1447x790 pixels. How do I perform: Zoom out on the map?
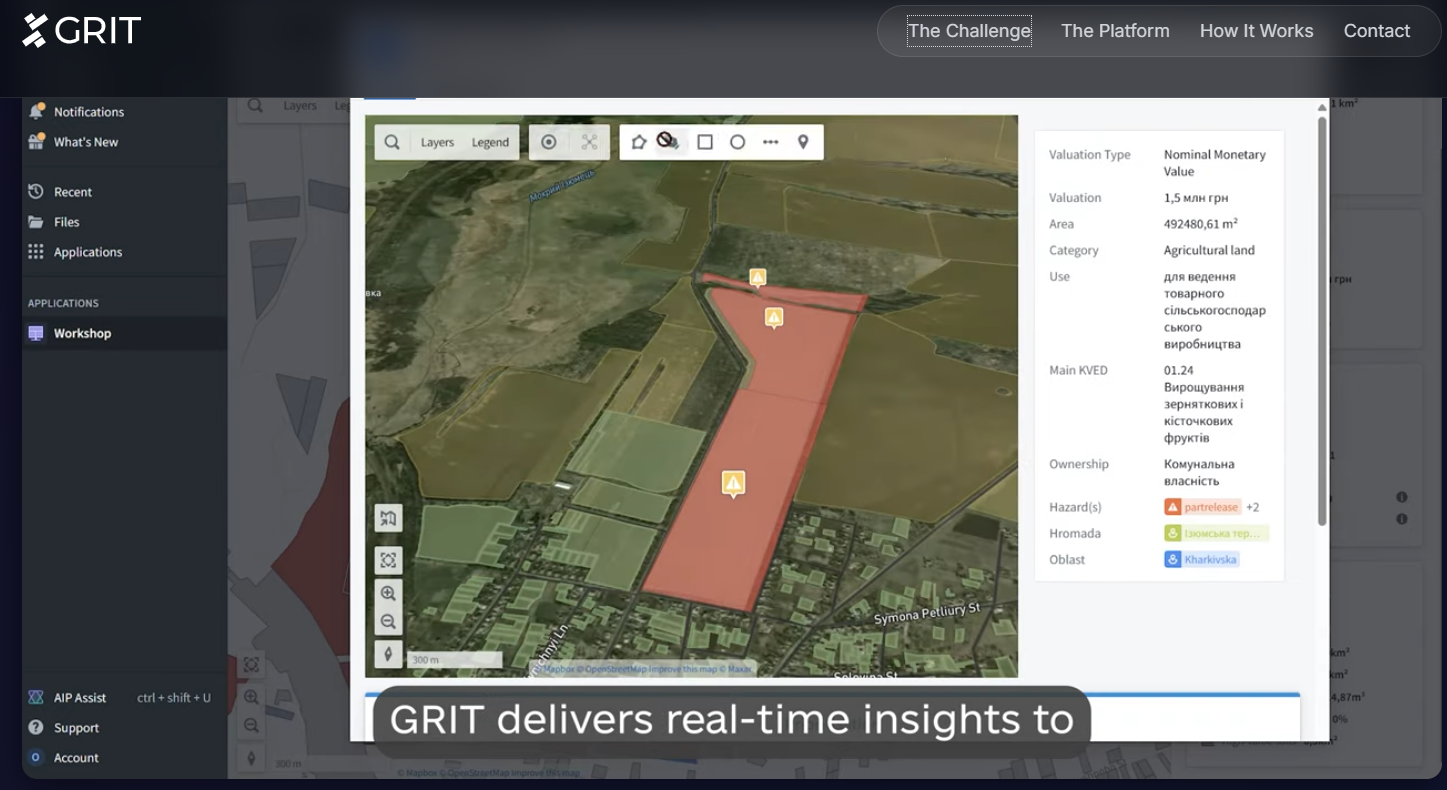(388, 622)
